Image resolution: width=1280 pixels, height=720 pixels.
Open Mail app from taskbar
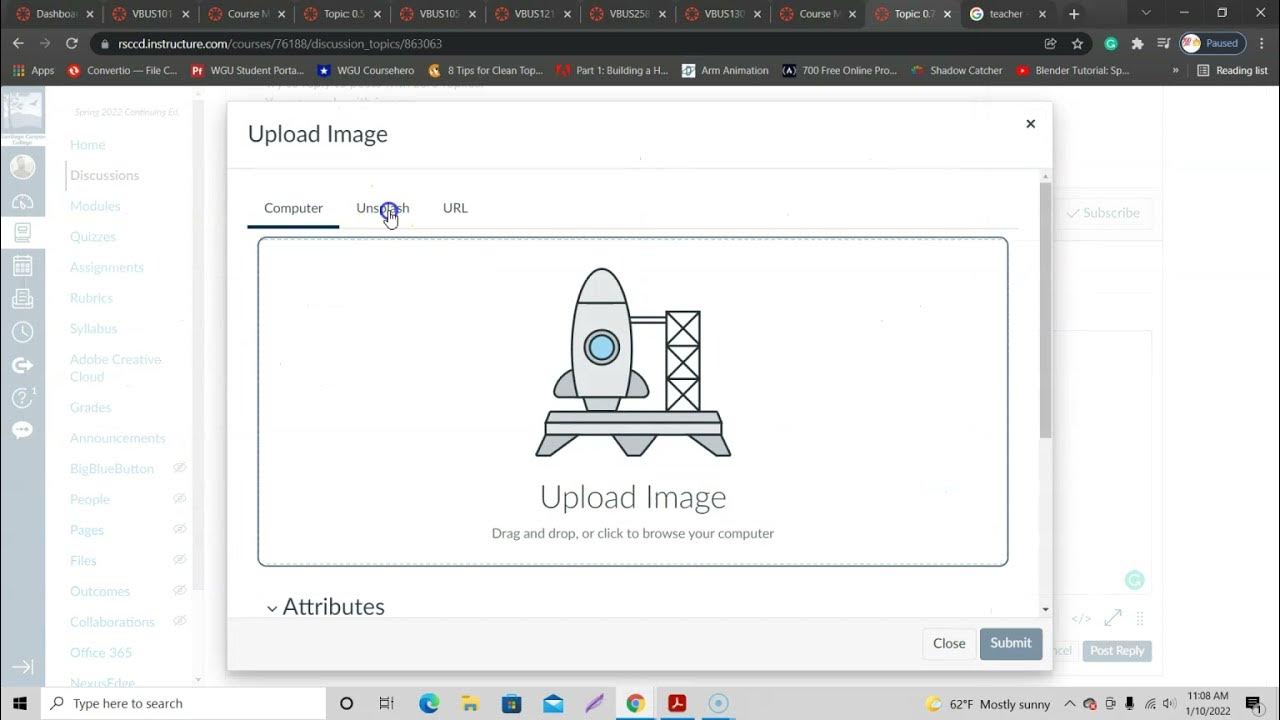pyautogui.click(x=553, y=703)
